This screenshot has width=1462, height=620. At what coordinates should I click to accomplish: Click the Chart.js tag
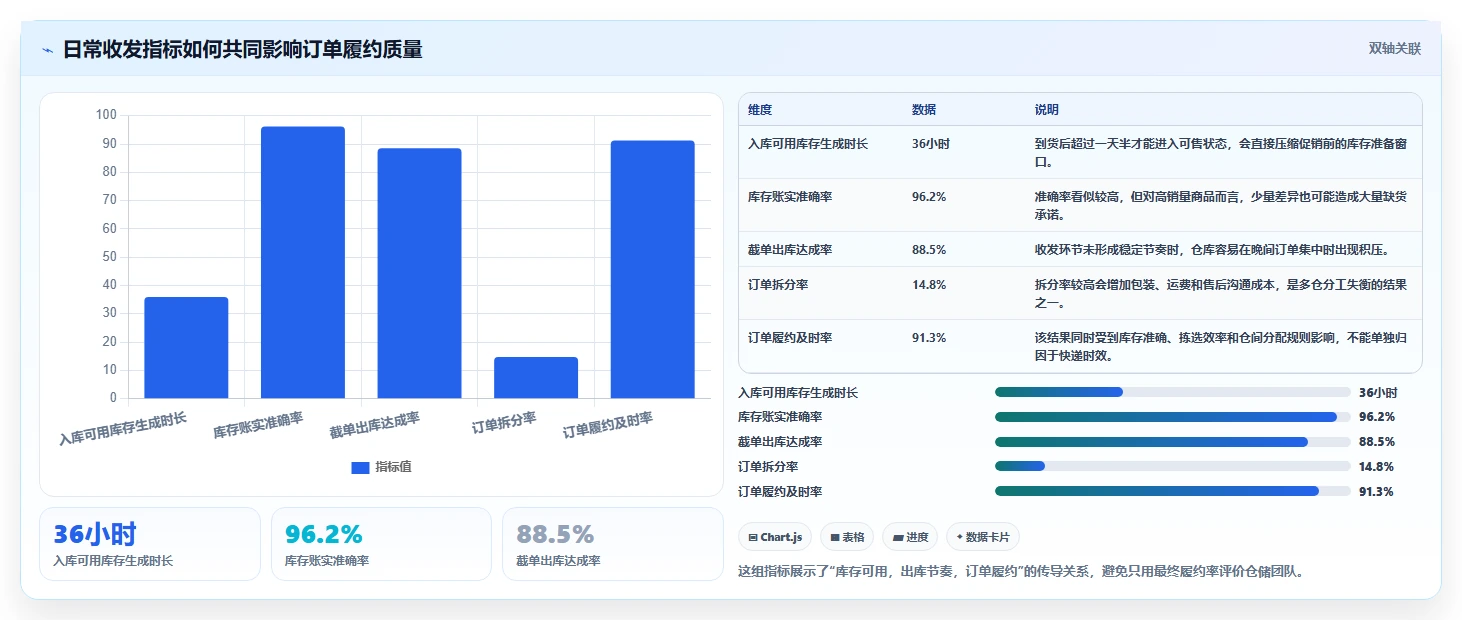(775, 537)
